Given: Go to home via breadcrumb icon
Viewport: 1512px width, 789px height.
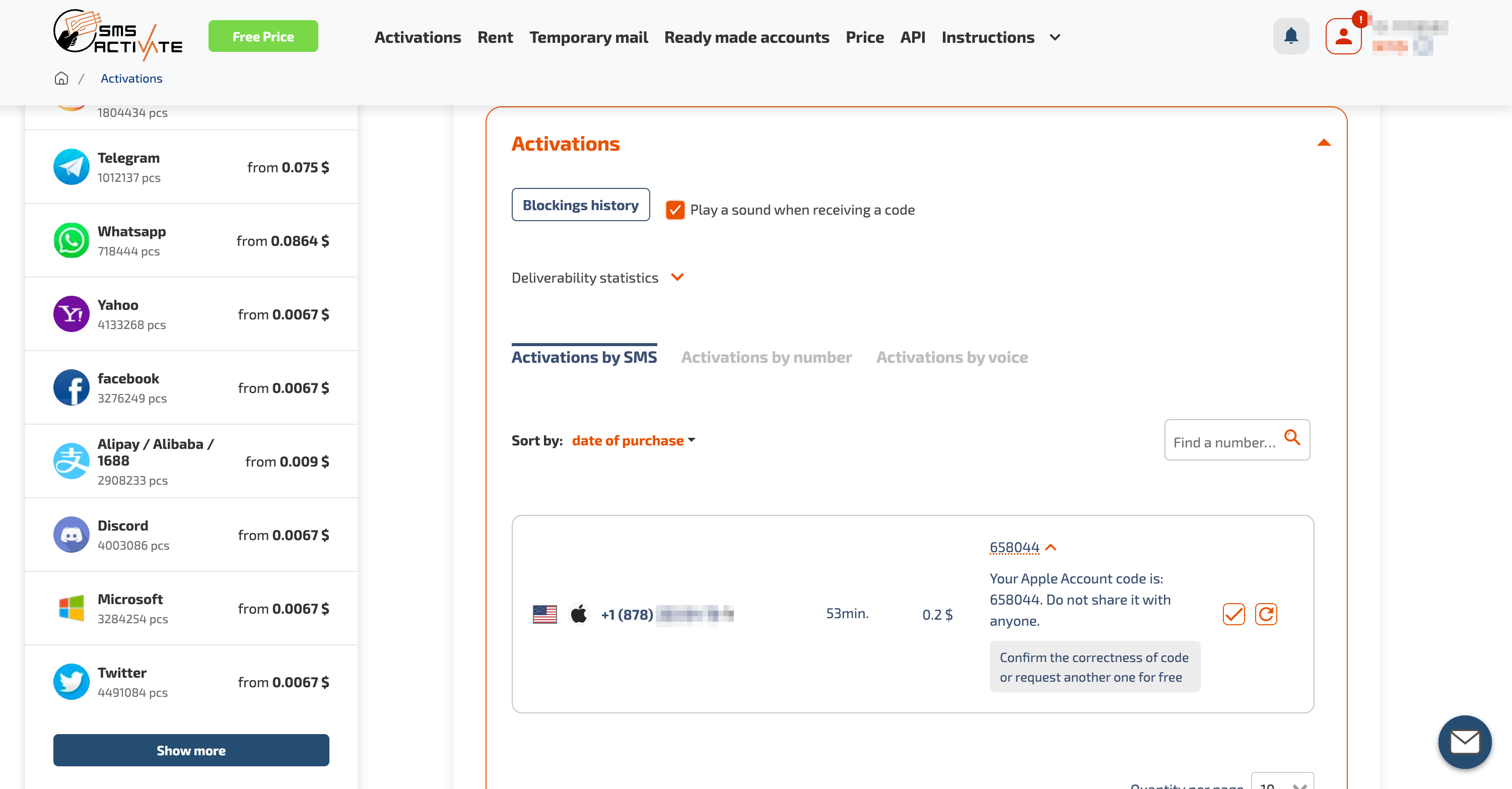Looking at the screenshot, I should pyautogui.click(x=61, y=78).
